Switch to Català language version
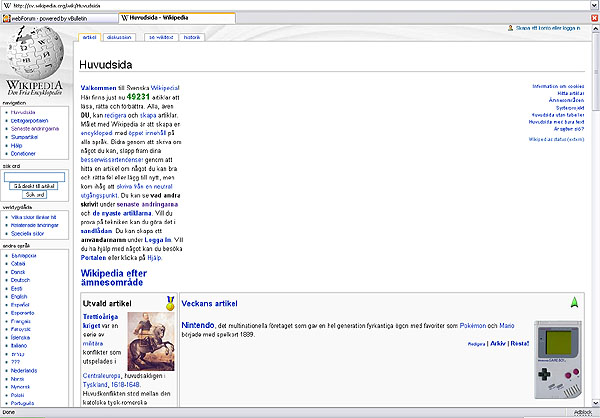 click(x=18, y=264)
